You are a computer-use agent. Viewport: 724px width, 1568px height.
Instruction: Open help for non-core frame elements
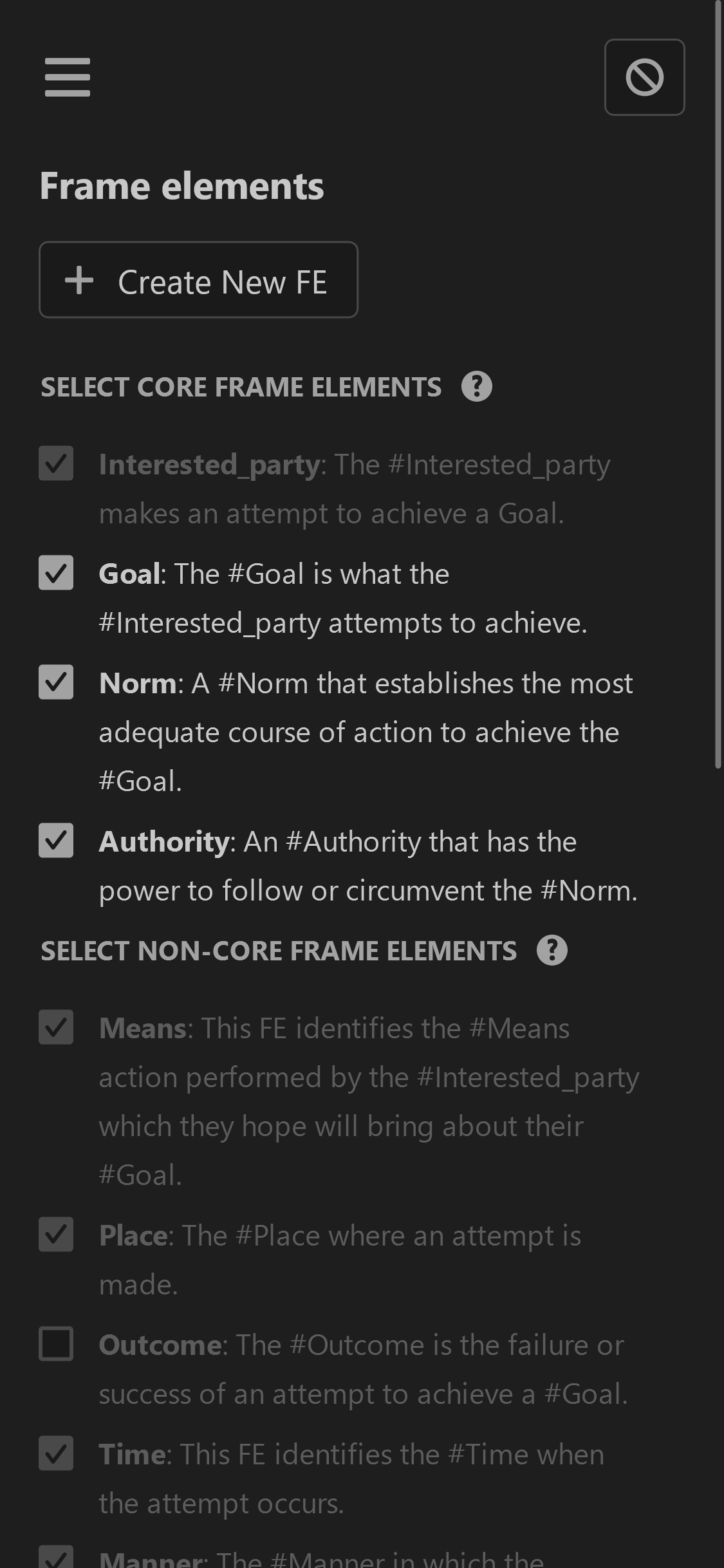(552, 950)
